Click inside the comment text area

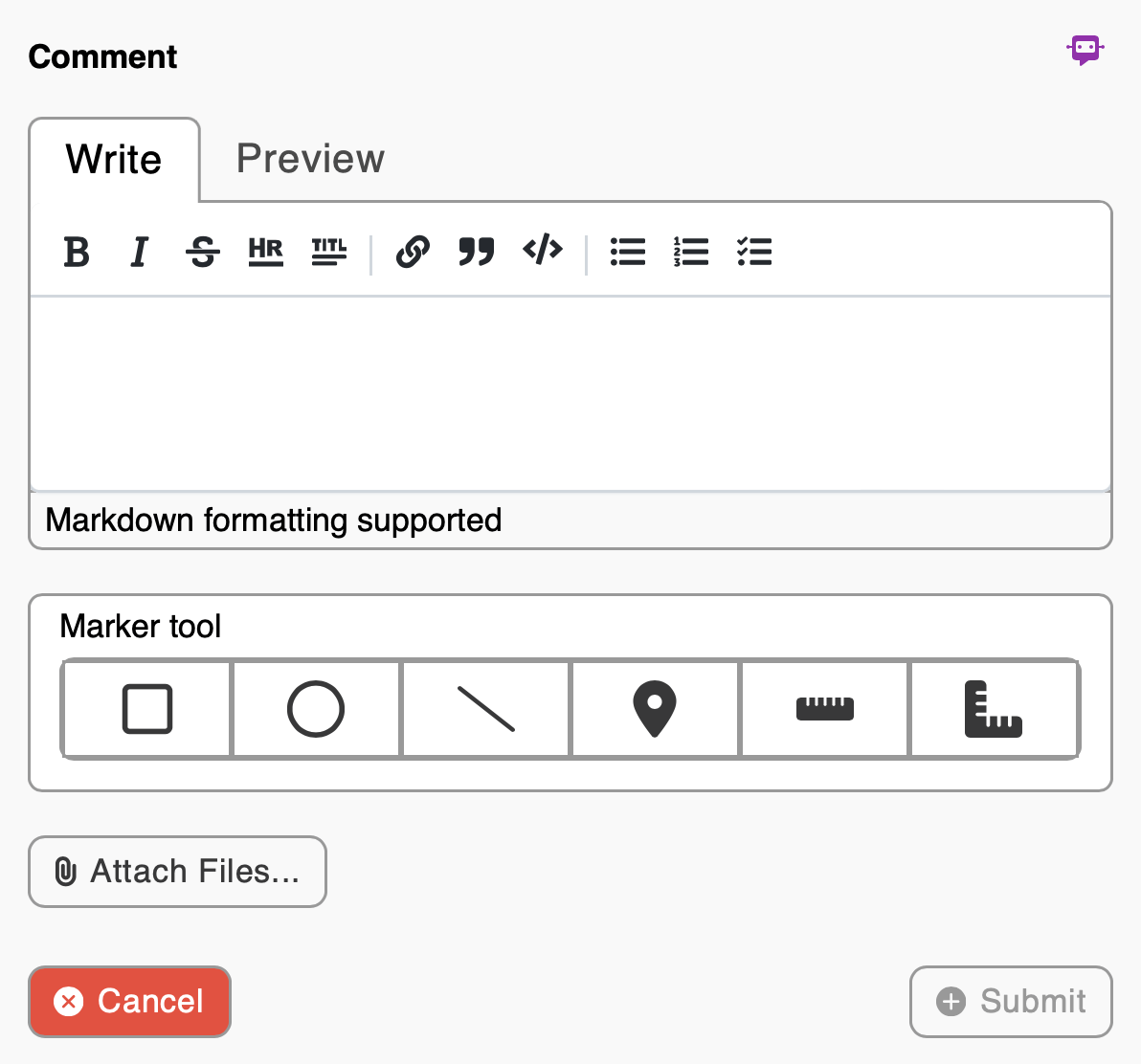[x=570, y=392]
